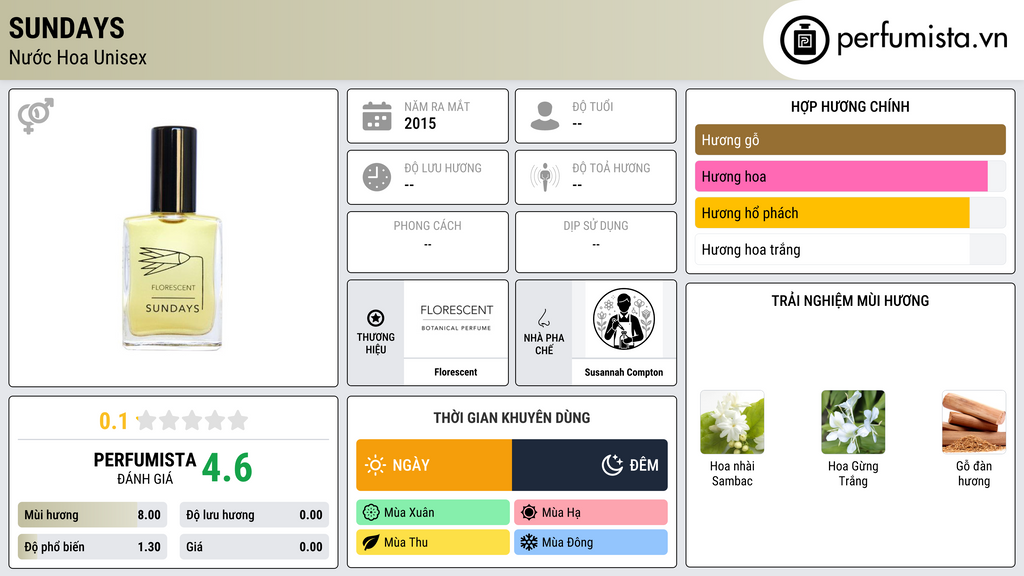Choose the Mùa Thu season tag
This screenshot has width=1024, height=576.
(x=433, y=542)
